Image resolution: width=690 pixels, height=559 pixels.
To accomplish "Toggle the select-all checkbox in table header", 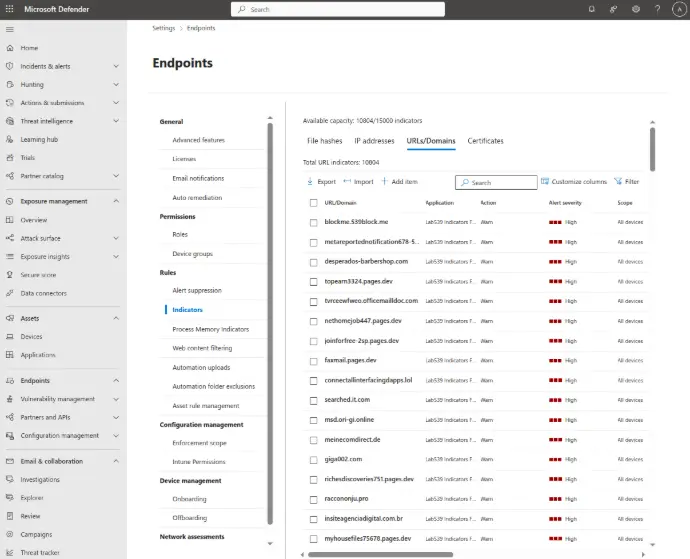I will (313, 203).
